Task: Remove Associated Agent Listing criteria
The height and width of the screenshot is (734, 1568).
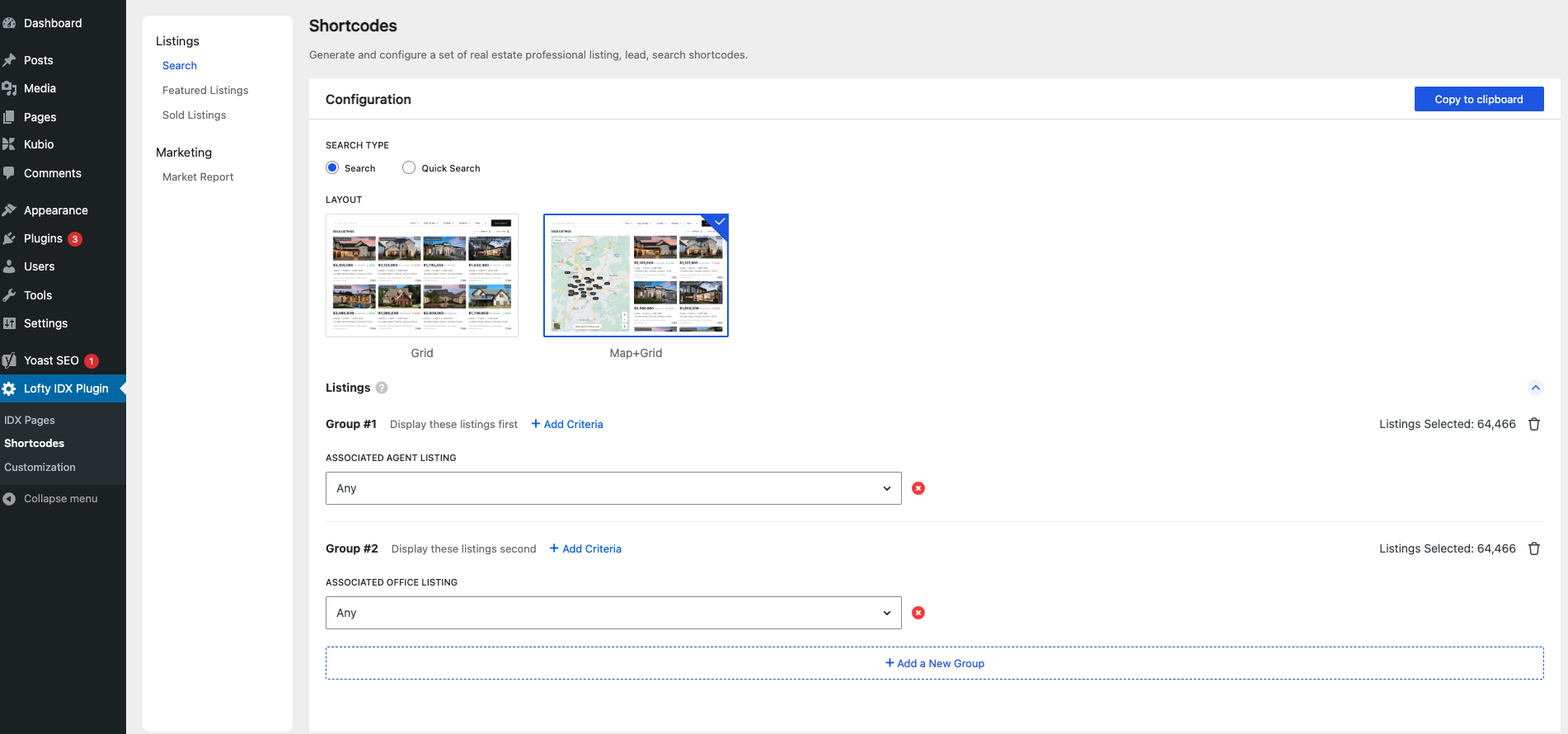Action: (918, 488)
